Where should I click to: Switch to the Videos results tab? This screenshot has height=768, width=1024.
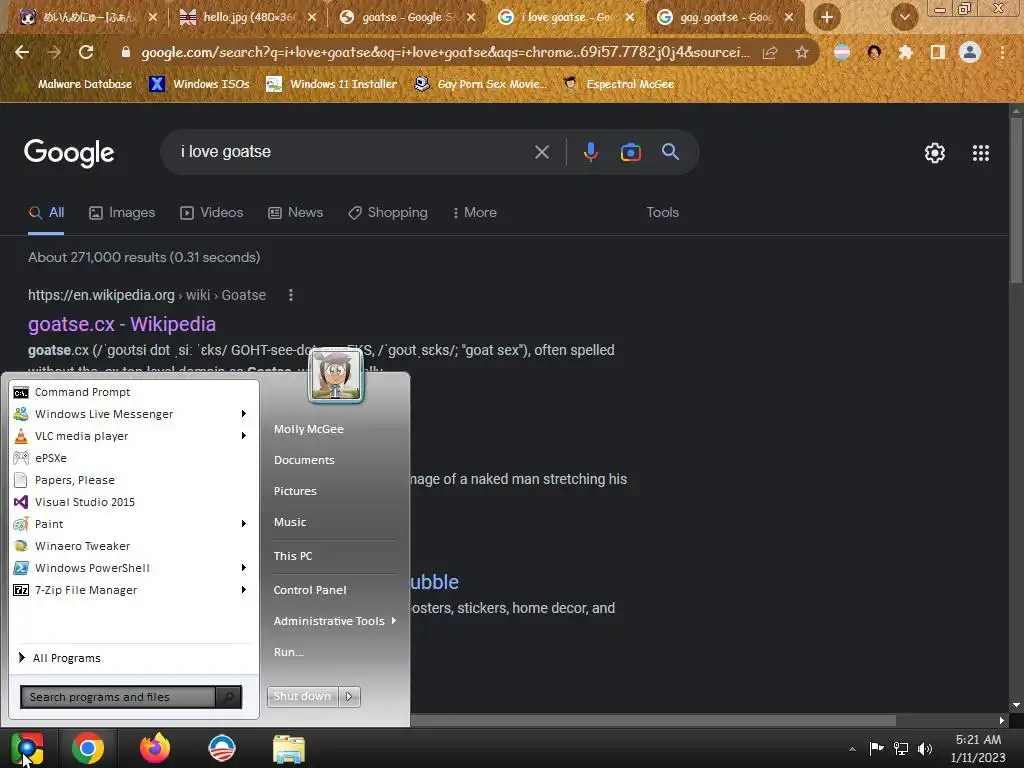(212, 212)
